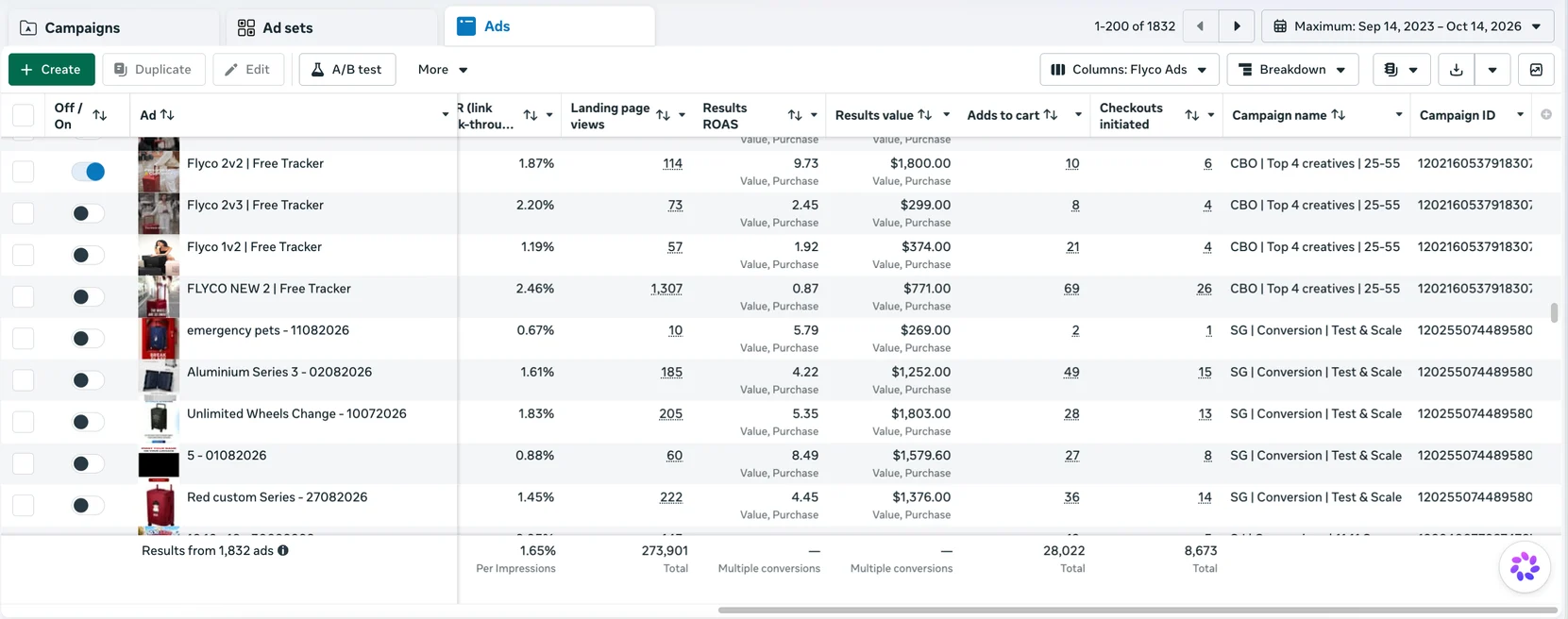Turn off Flyco 2v2 | Free Tracker ad
Image resolution: width=1568 pixels, height=619 pixels.
point(88,172)
